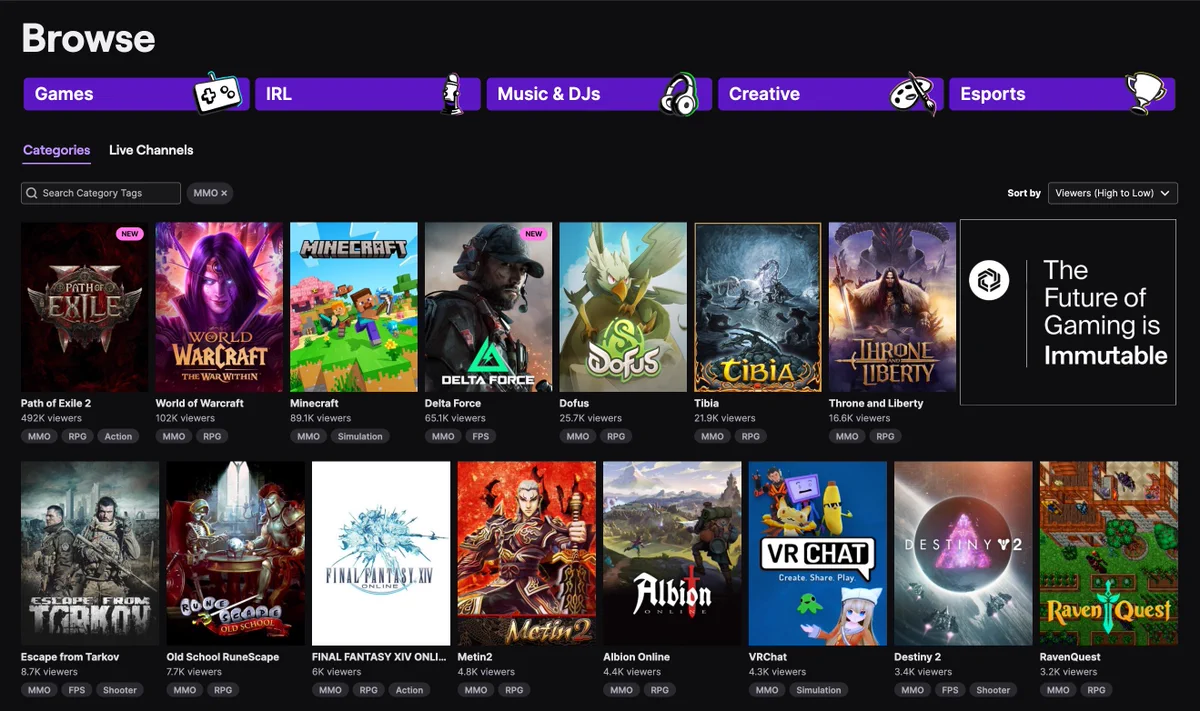Open the Escape from Tarkov cover art
The height and width of the screenshot is (711, 1200).
(90, 553)
